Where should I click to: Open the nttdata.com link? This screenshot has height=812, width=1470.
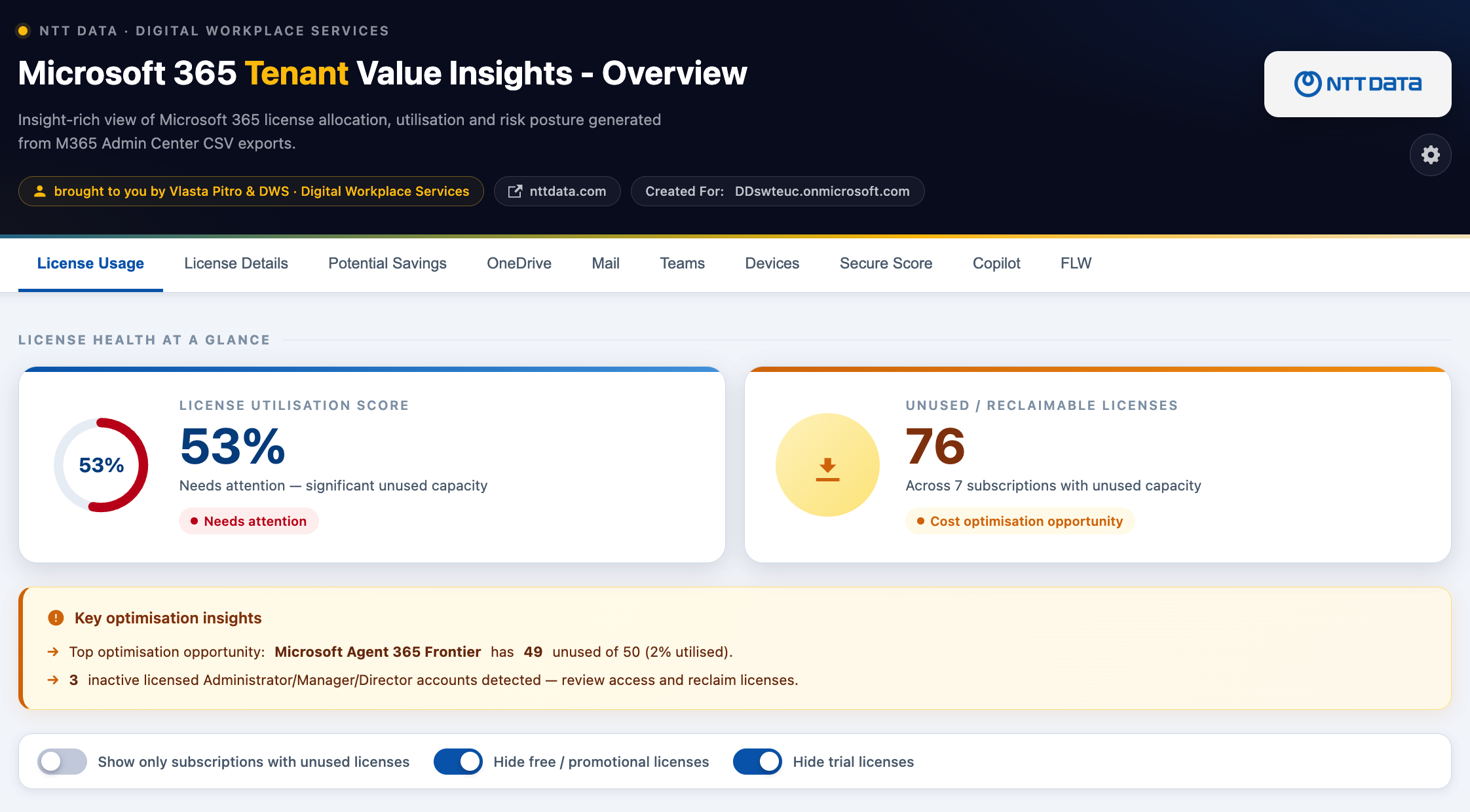(x=557, y=191)
